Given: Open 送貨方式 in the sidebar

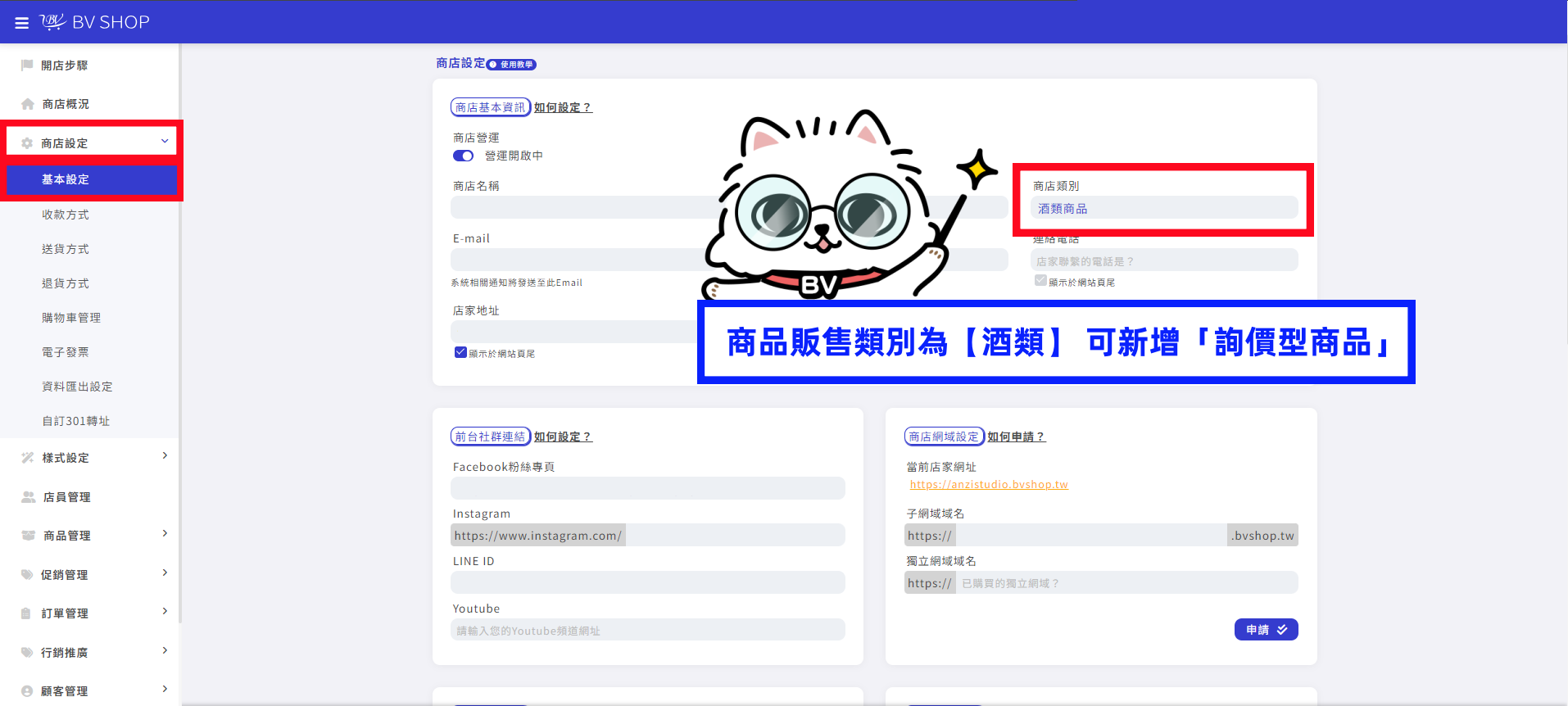Looking at the screenshot, I should [66, 249].
